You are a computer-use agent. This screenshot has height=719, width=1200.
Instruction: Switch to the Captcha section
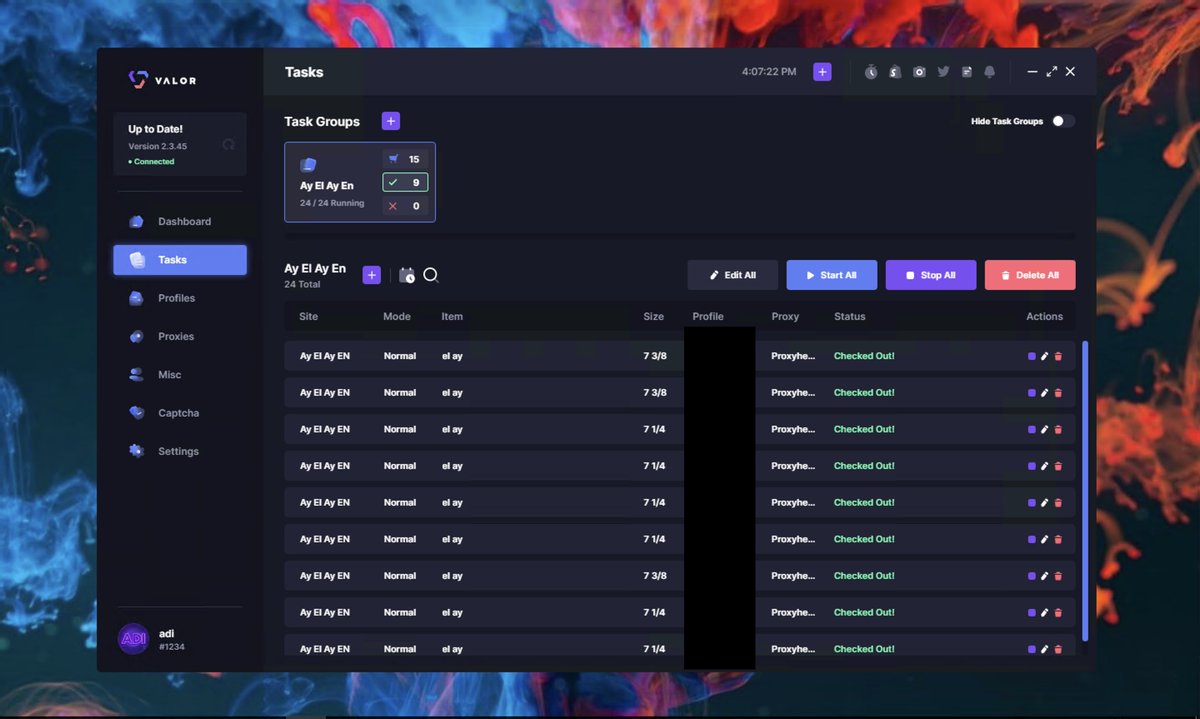pos(178,412)
